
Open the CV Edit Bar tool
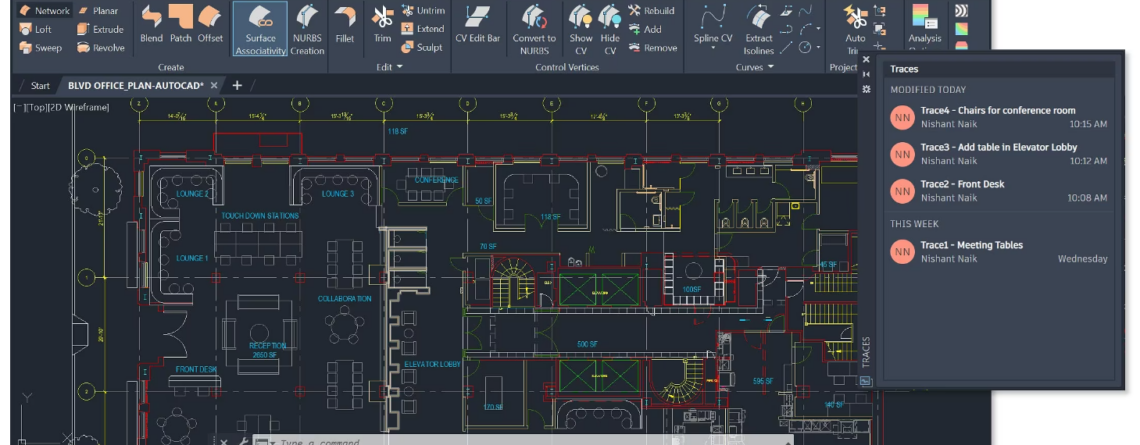[477, 24]
